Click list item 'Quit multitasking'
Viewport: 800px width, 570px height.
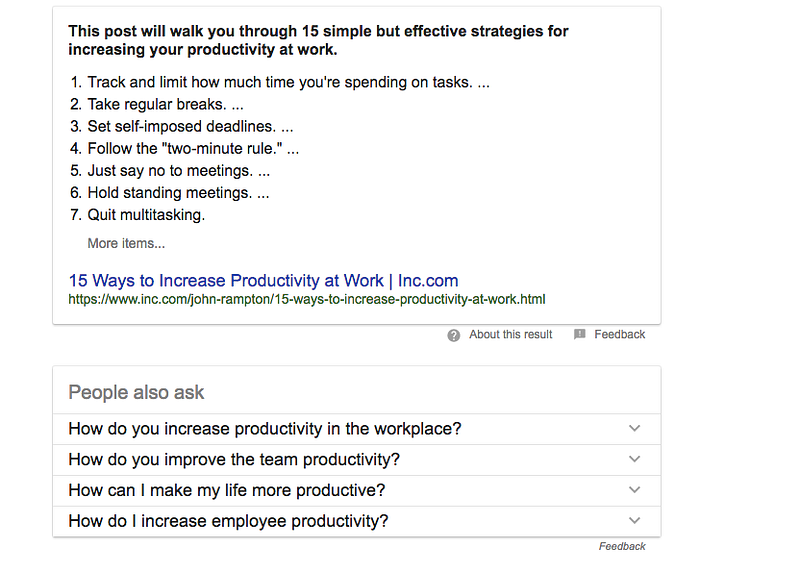(146, 215)
